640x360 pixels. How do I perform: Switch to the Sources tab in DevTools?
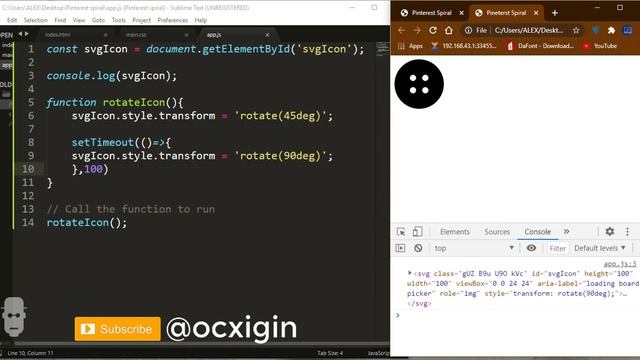pyautogui.click(x=497, y=232)
